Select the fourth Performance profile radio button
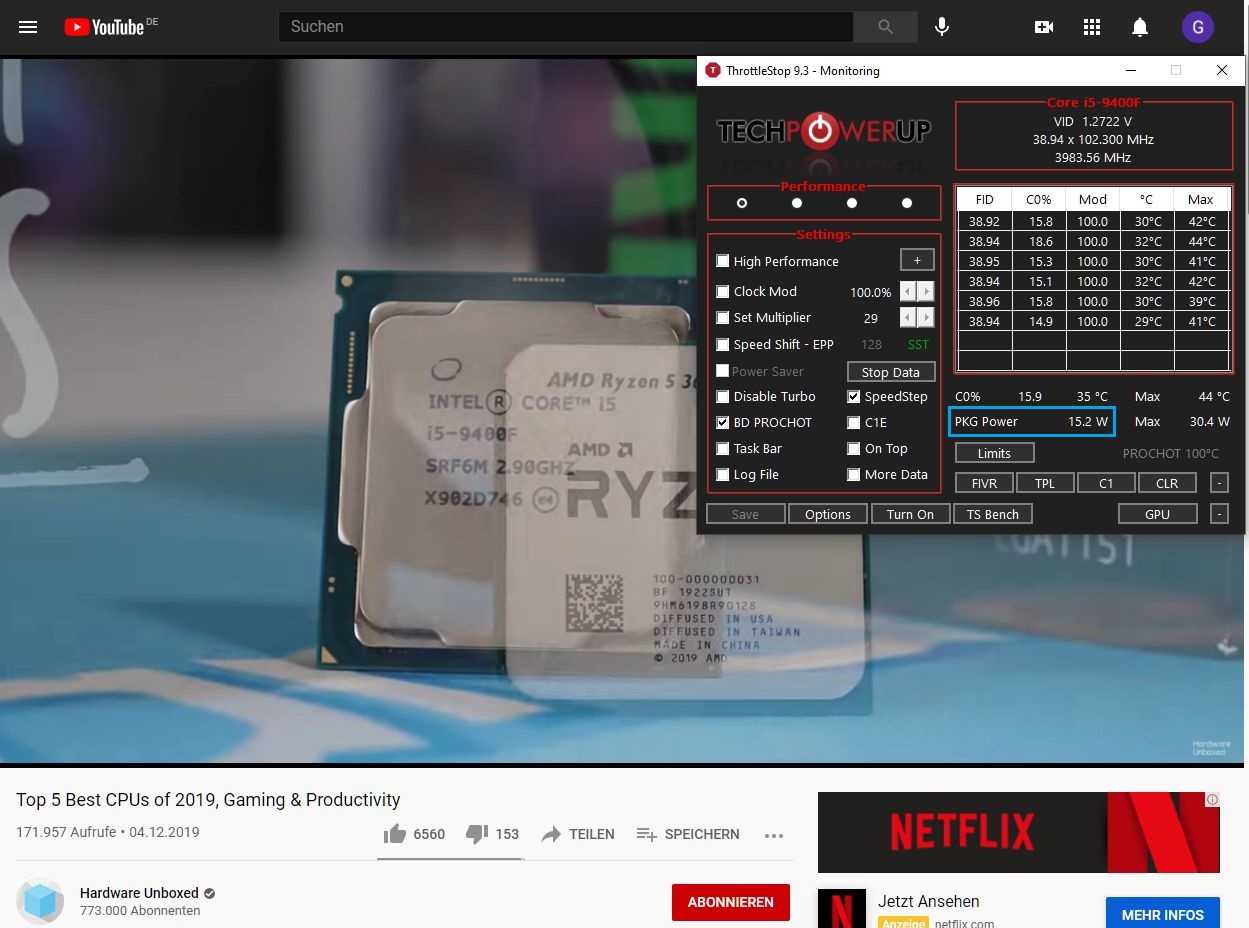This screenshot has width=1249, height=928. [907, 203]
